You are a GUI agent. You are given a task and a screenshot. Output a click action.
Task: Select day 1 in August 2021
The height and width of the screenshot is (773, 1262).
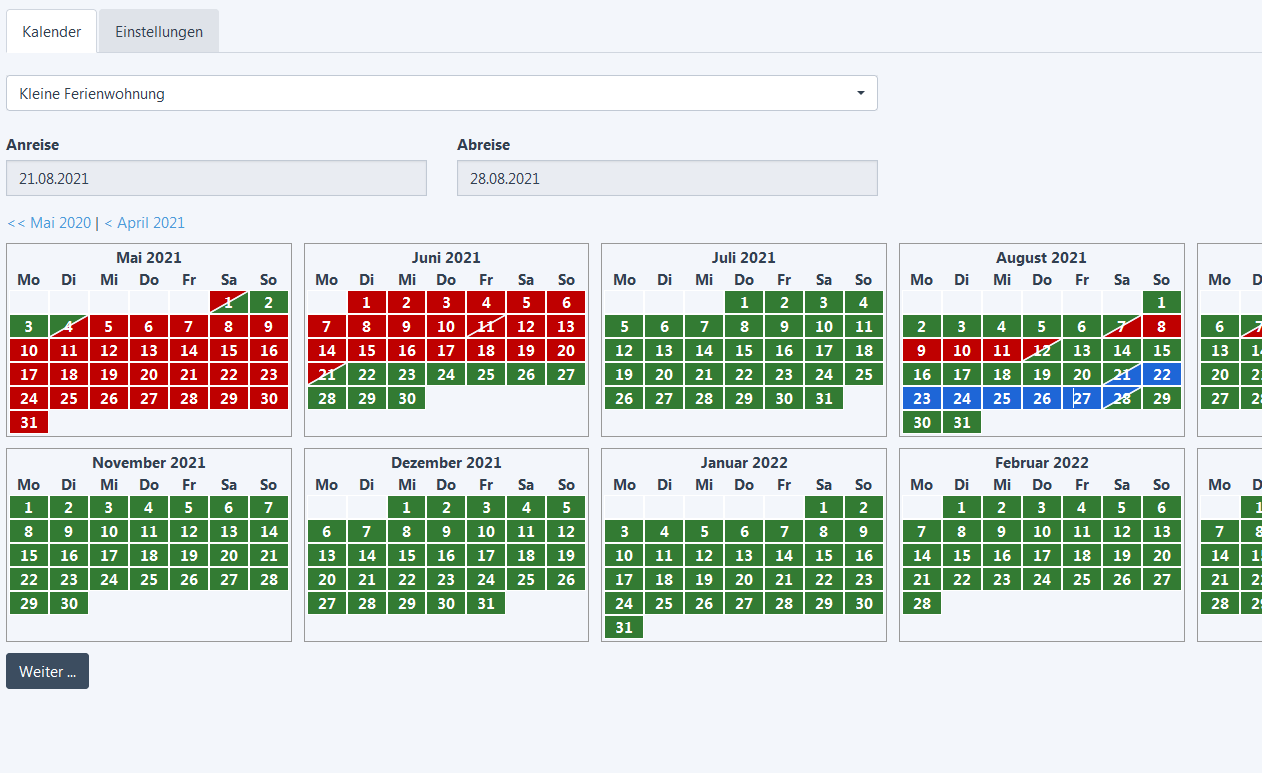pyautogui.click(x=1161, y=302)
